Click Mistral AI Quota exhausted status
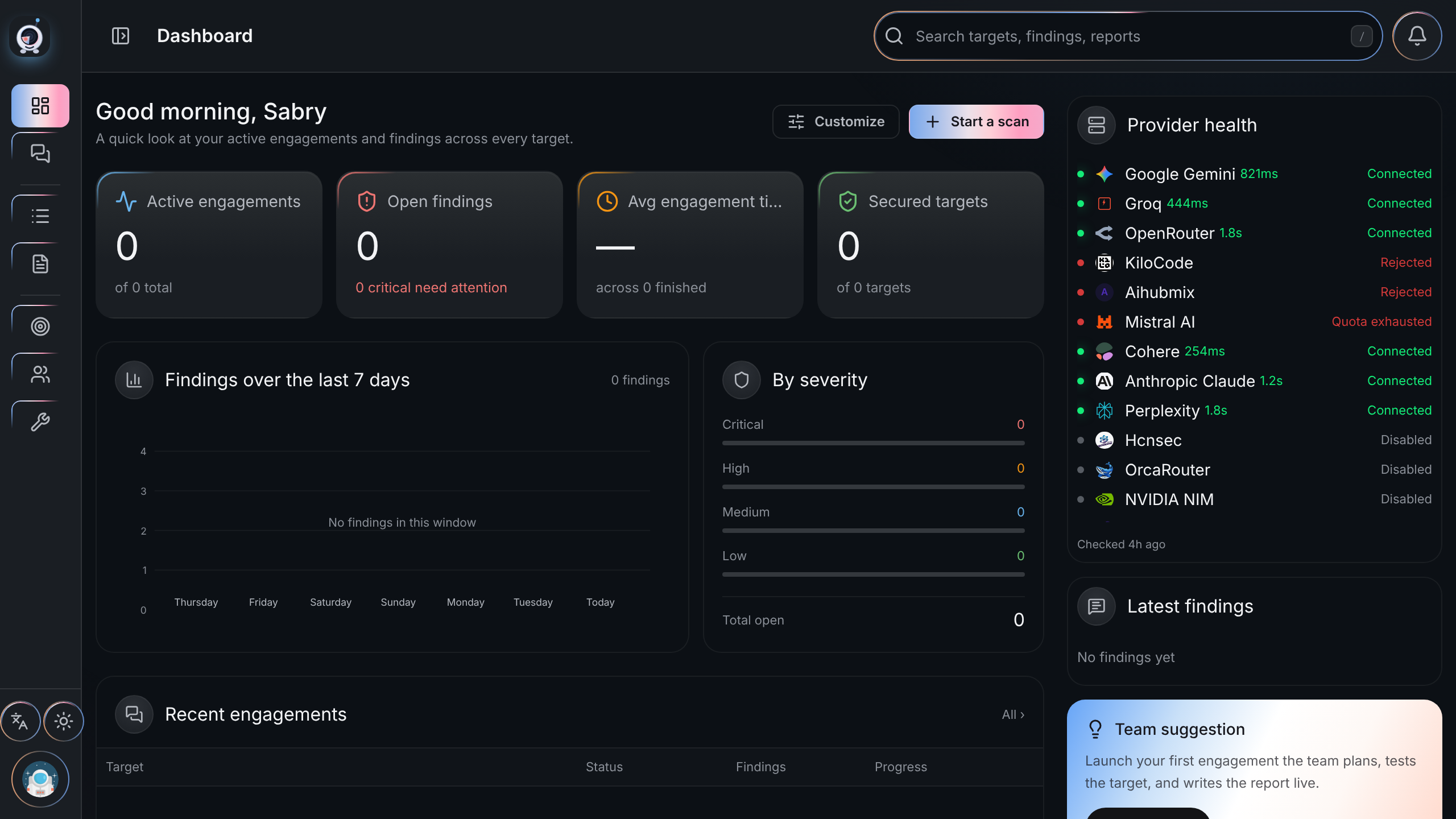 [1381, 322]
